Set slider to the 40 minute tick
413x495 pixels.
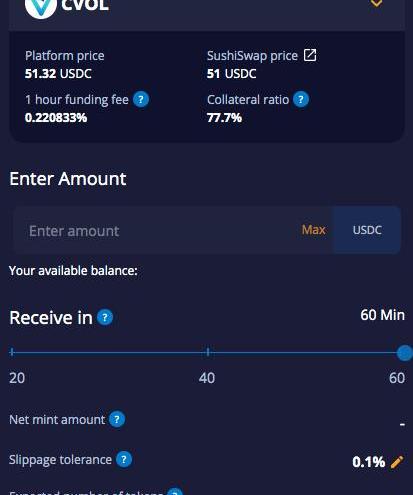(x=208, y=352)
